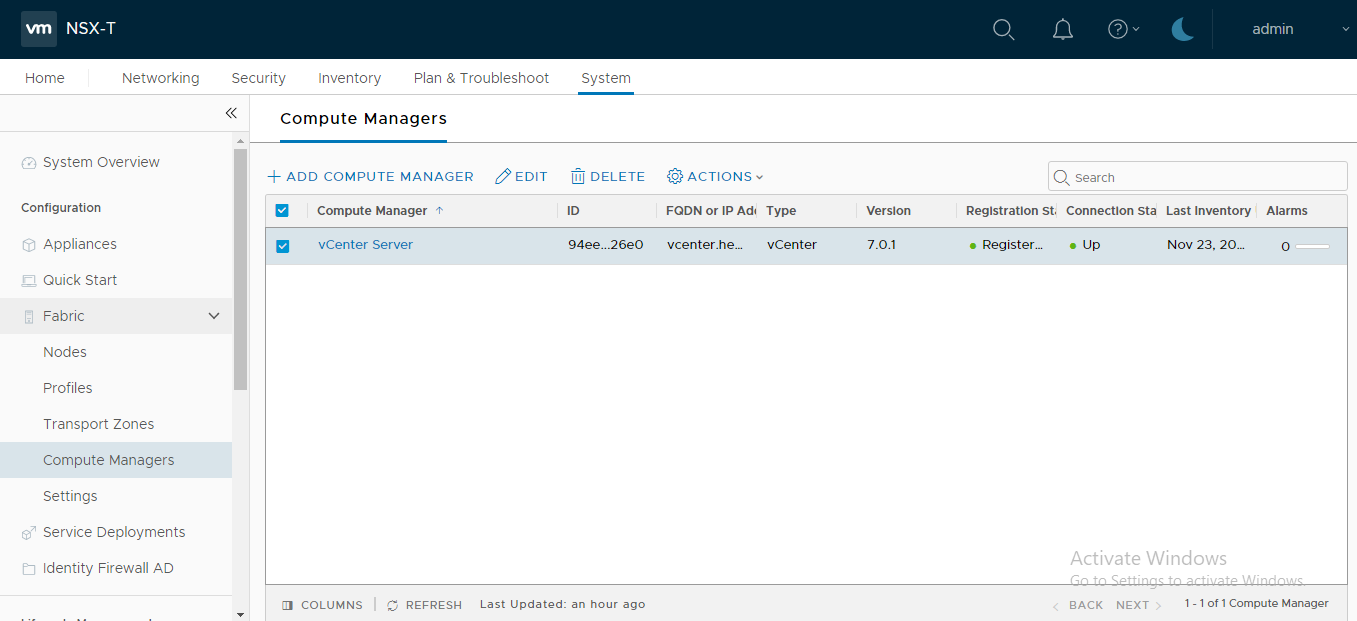The height and width of the screenshot is (621, 1357).
Task: Click the sidebar scrollbar thumb
Action: click(x=240, y=268)
